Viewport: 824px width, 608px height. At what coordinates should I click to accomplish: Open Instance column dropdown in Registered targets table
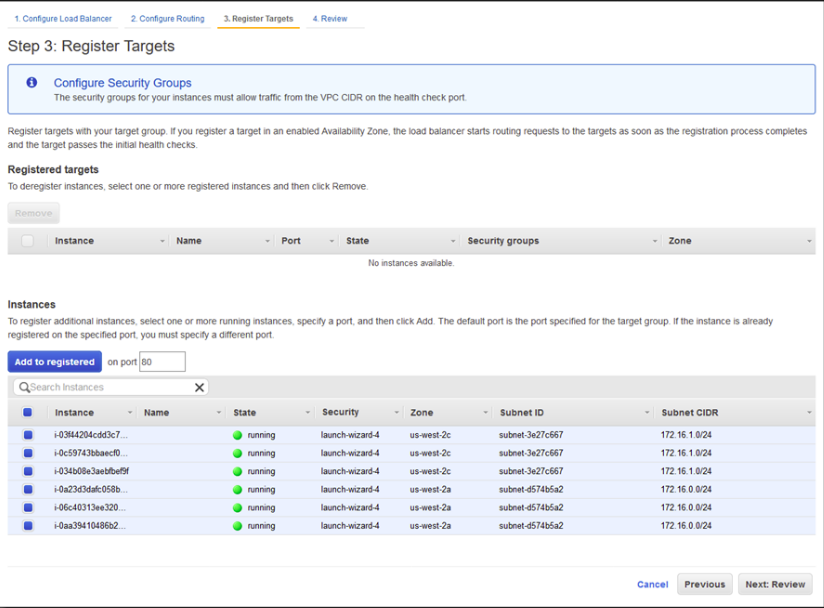pos(162,241)
